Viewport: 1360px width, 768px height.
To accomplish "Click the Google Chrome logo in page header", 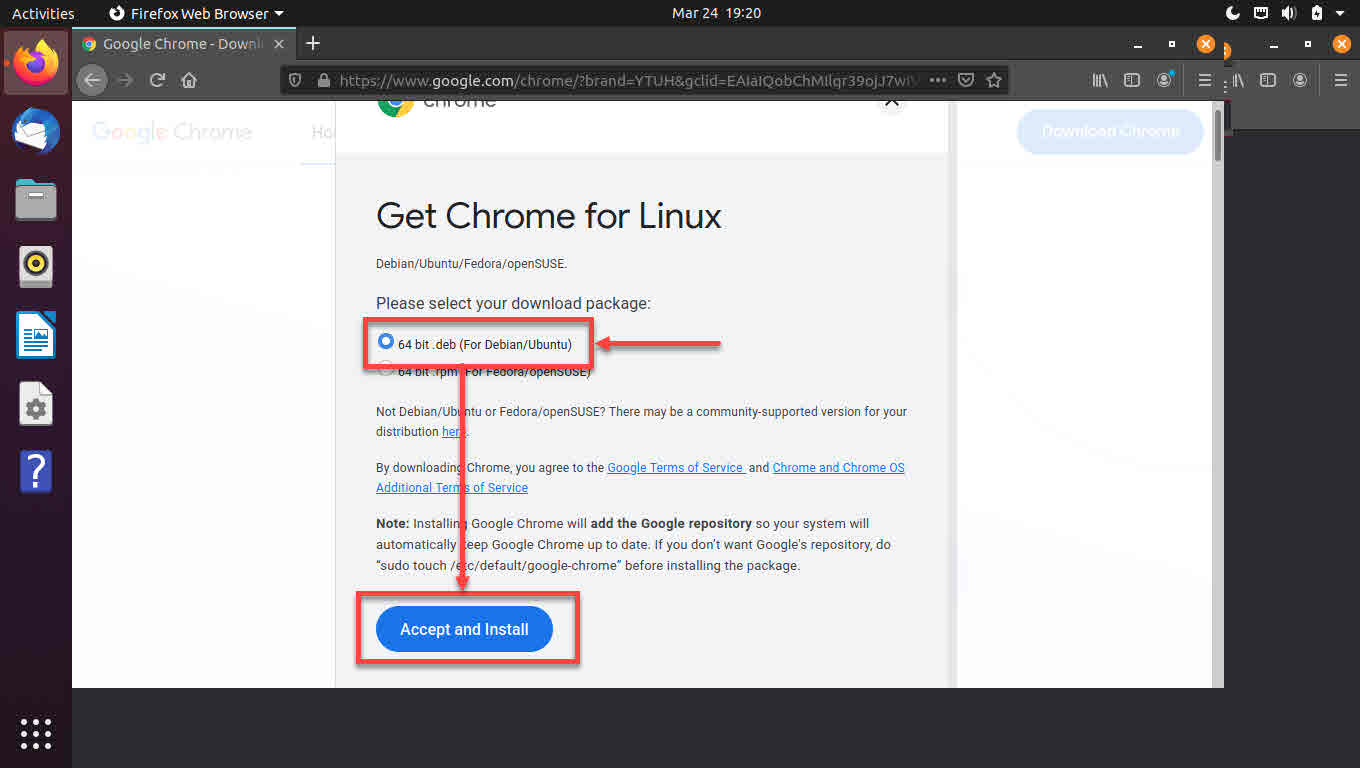I will [172, 132].
